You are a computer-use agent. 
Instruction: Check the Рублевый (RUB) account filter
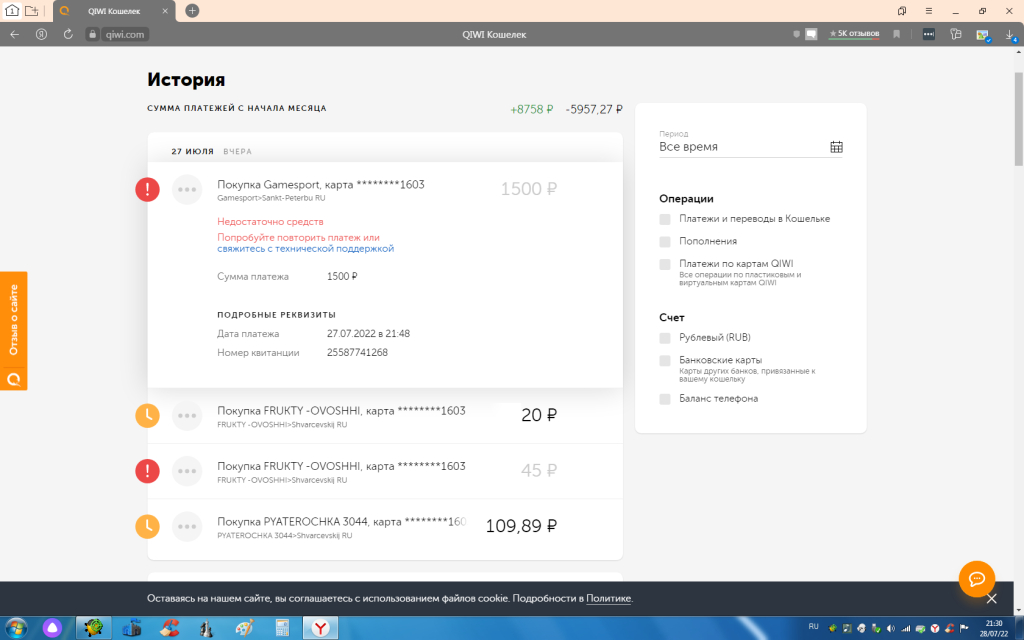tap(665, 338)
